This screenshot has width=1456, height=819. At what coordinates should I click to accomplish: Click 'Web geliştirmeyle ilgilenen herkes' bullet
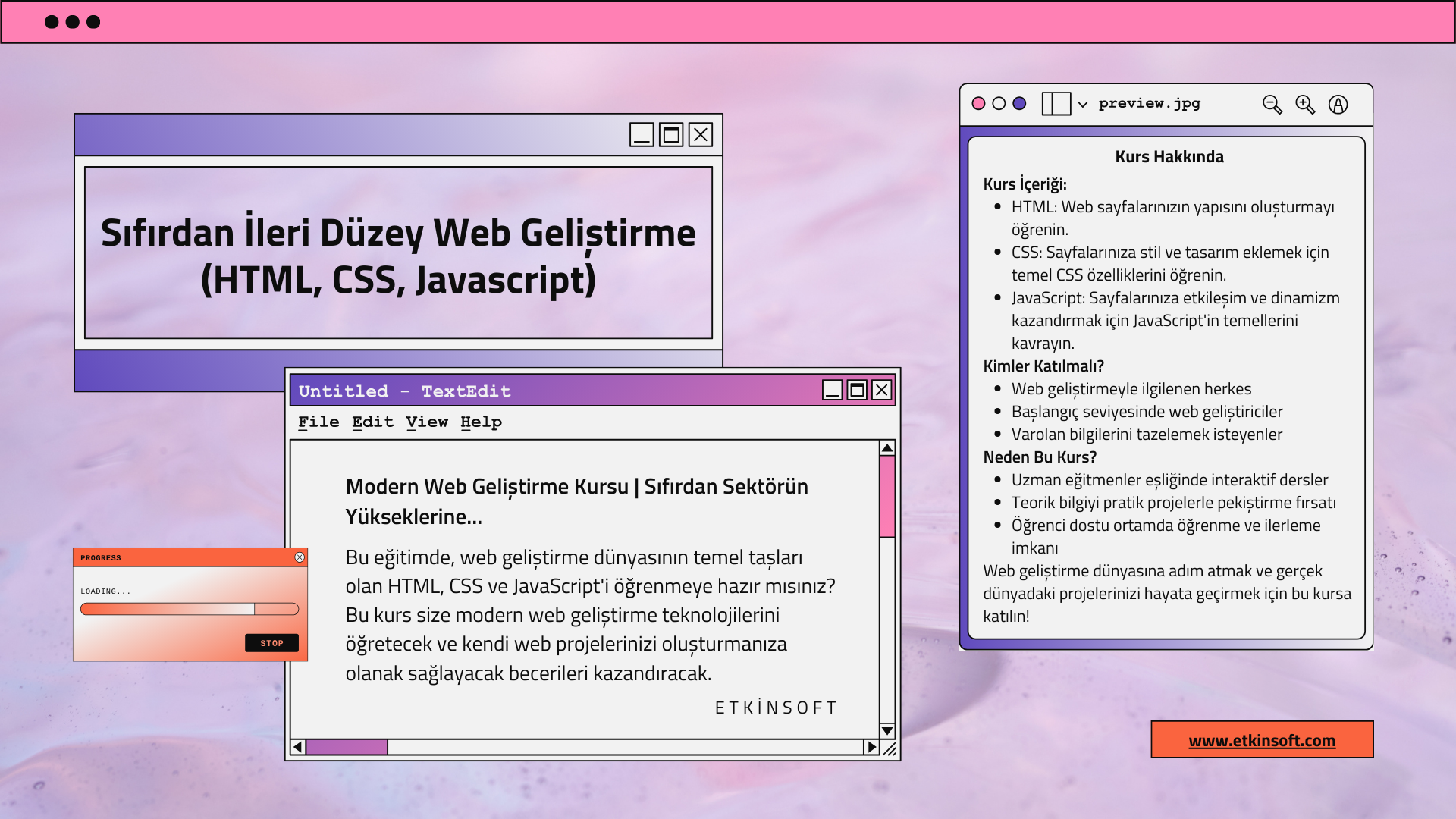[1131, 389]
